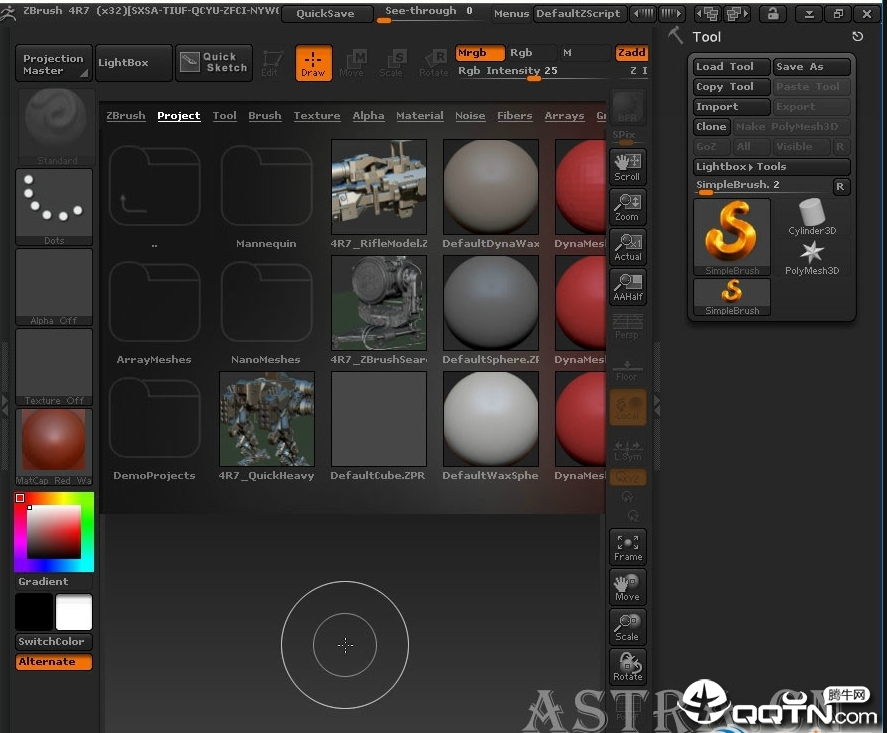This screenshot has width=887, height=733.
Task: Toggle the Zadd mode
Action: [631, 53]
